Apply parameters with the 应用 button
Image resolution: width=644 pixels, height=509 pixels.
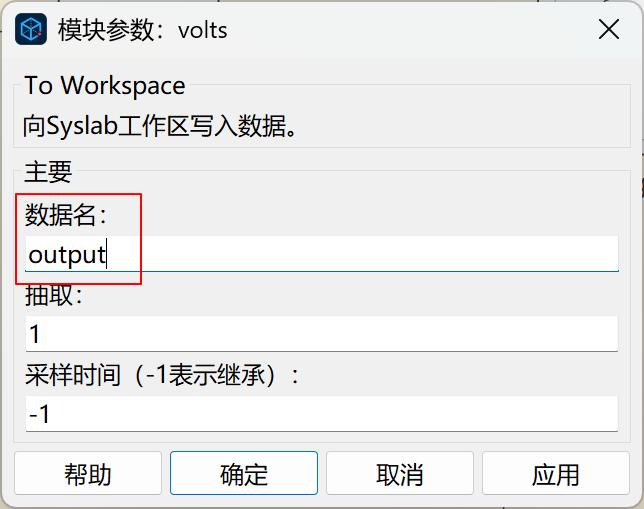[x=556, y=473]
